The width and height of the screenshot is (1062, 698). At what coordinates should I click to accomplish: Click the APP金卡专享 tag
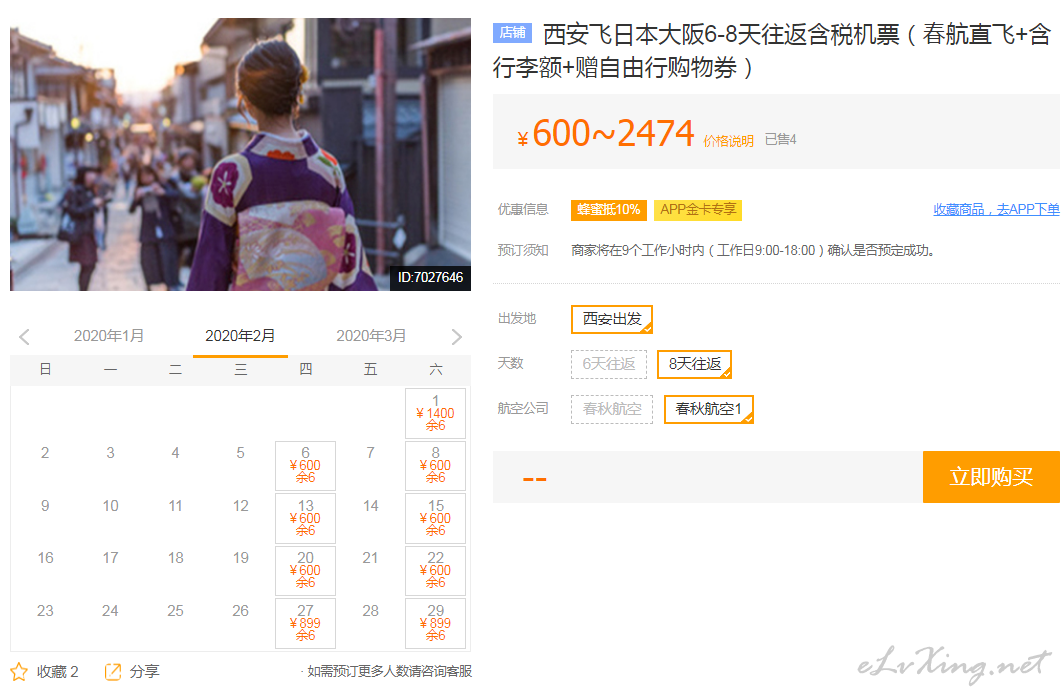point(698,210)
